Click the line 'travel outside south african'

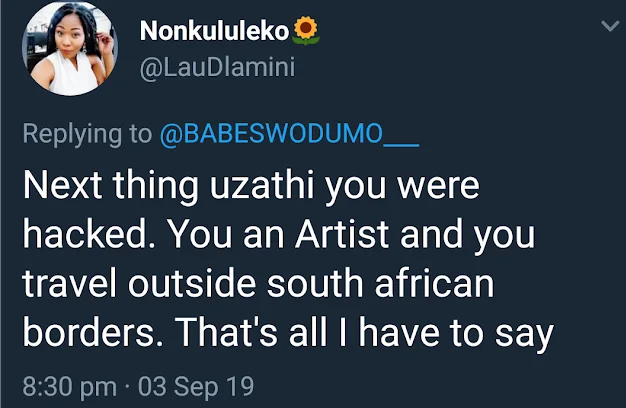click(x=259, y=283)
